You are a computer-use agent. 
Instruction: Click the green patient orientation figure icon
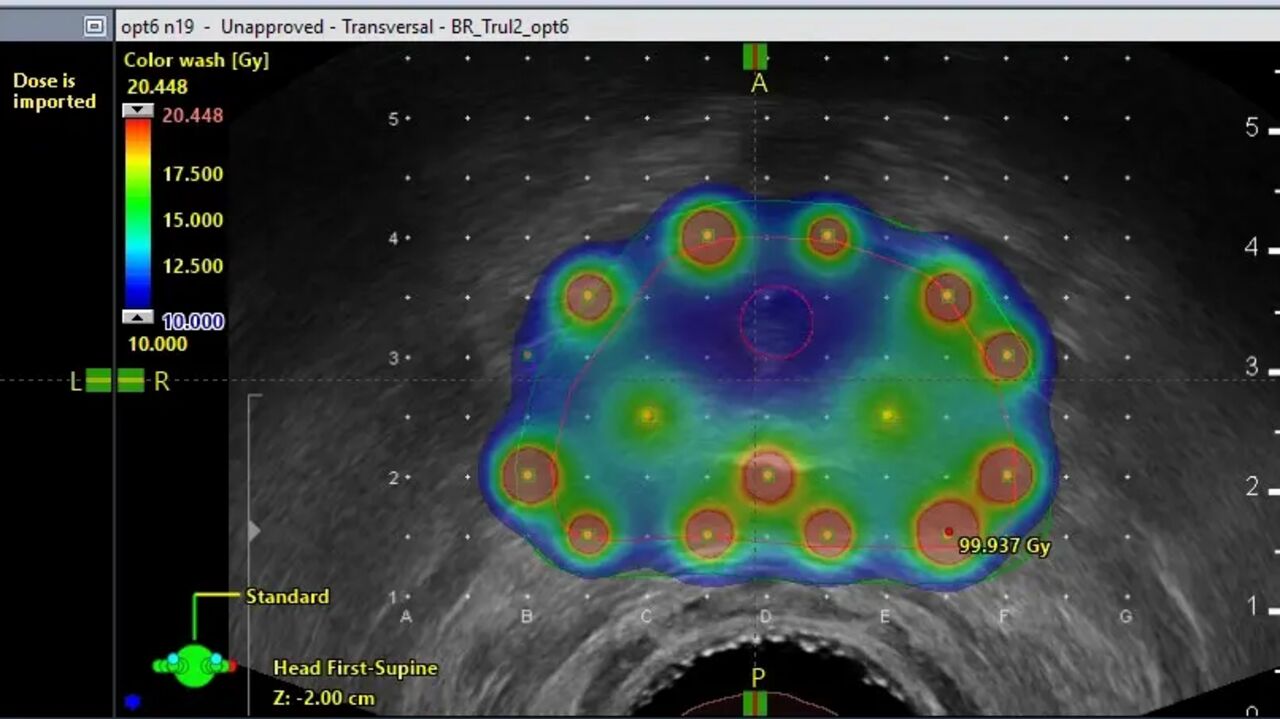coord(194,664)
